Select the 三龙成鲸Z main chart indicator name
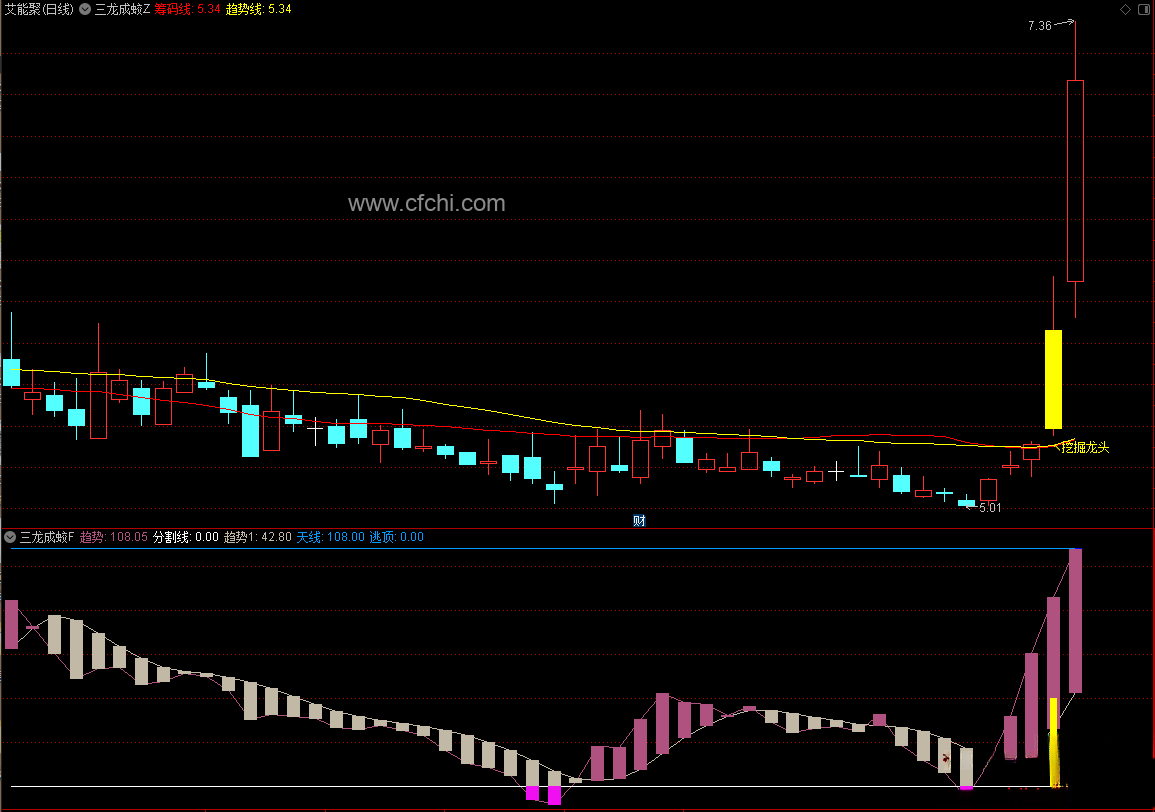This screenshot has height=812, width=1155. 122,9
